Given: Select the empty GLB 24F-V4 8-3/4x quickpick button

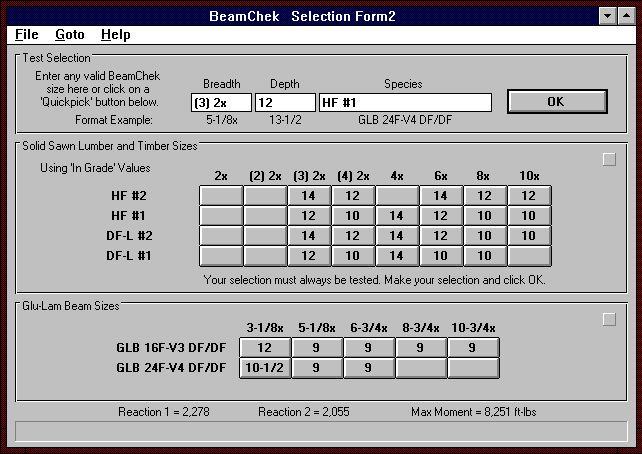Looking at the screenshot, I should 421,368.
